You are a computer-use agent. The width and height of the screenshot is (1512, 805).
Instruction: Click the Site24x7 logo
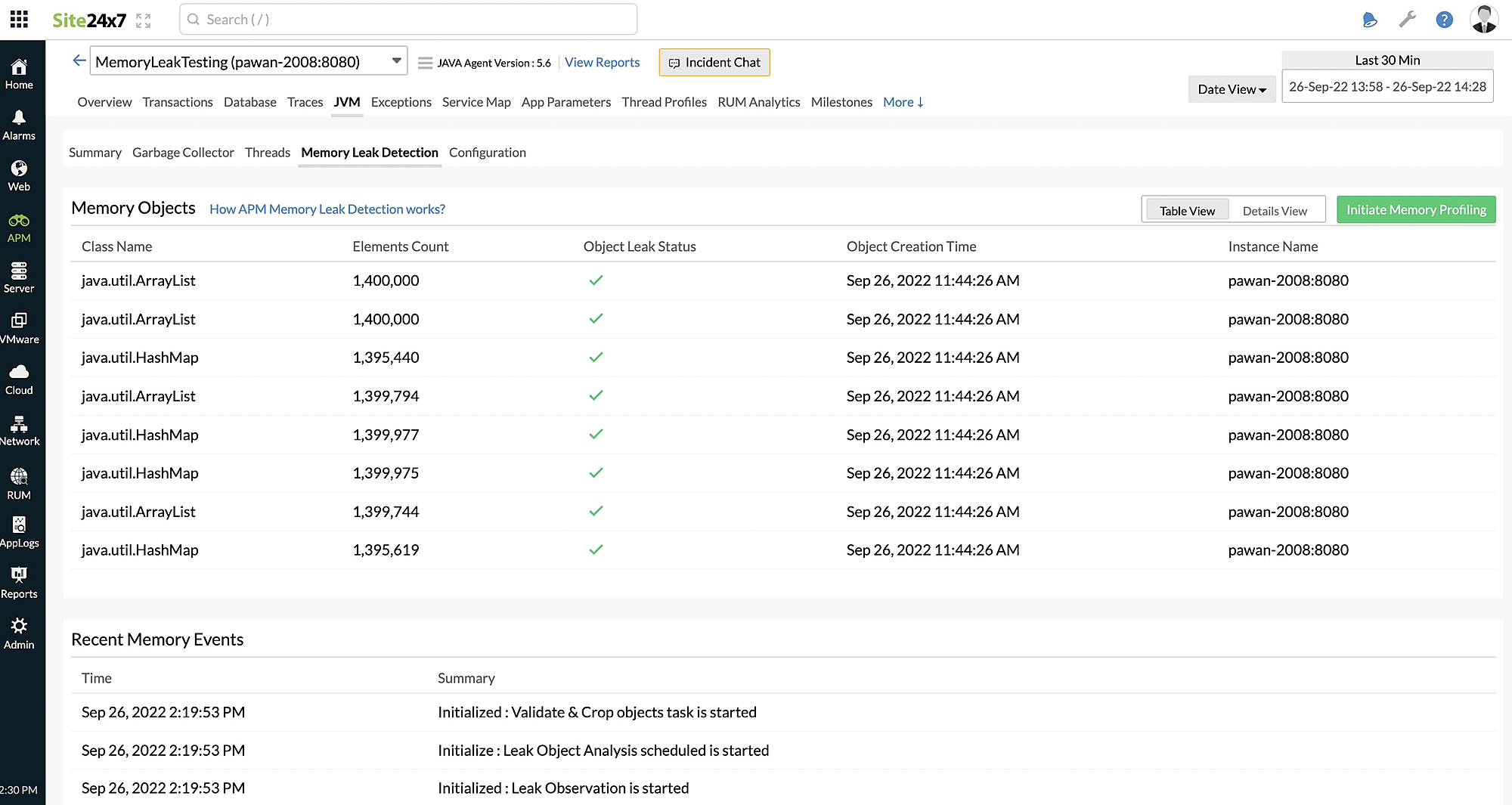[88, 20]
